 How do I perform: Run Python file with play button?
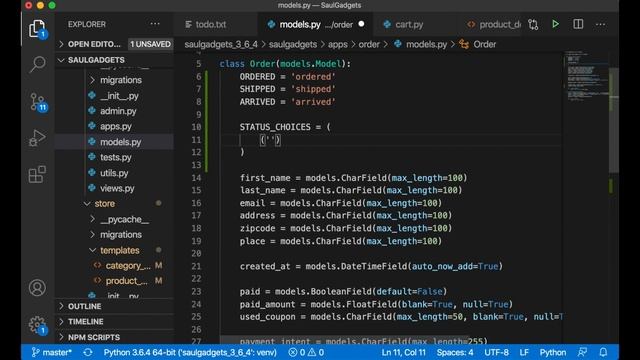point(555,24)
